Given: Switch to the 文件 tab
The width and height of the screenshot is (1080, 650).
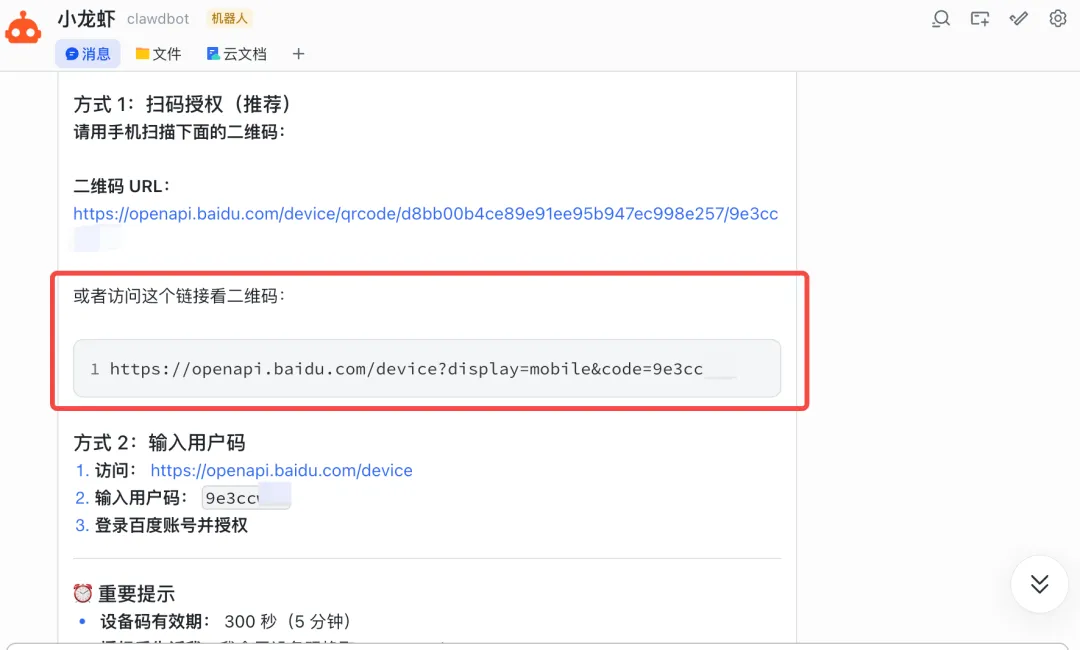Looking at the screenshot, I should click(x=158, y=54).
